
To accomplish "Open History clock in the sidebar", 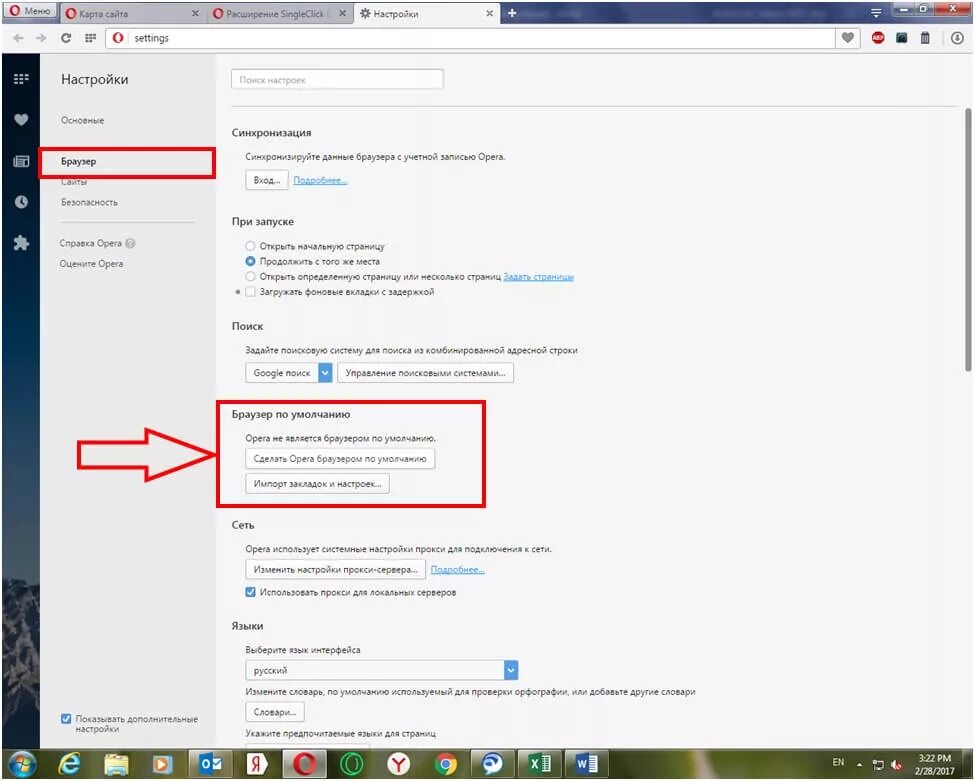I will click(21, 202).
